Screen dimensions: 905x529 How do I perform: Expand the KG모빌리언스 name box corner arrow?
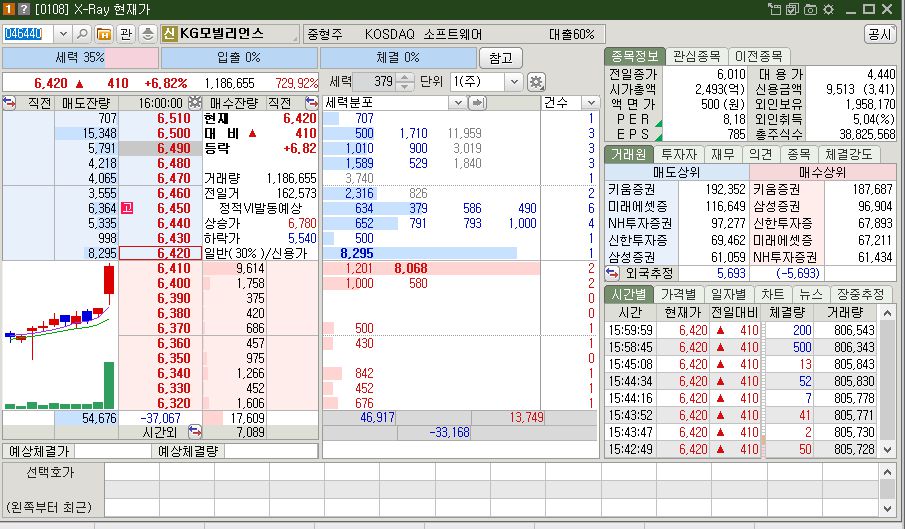pyautogui.click(x=295, y=39)
